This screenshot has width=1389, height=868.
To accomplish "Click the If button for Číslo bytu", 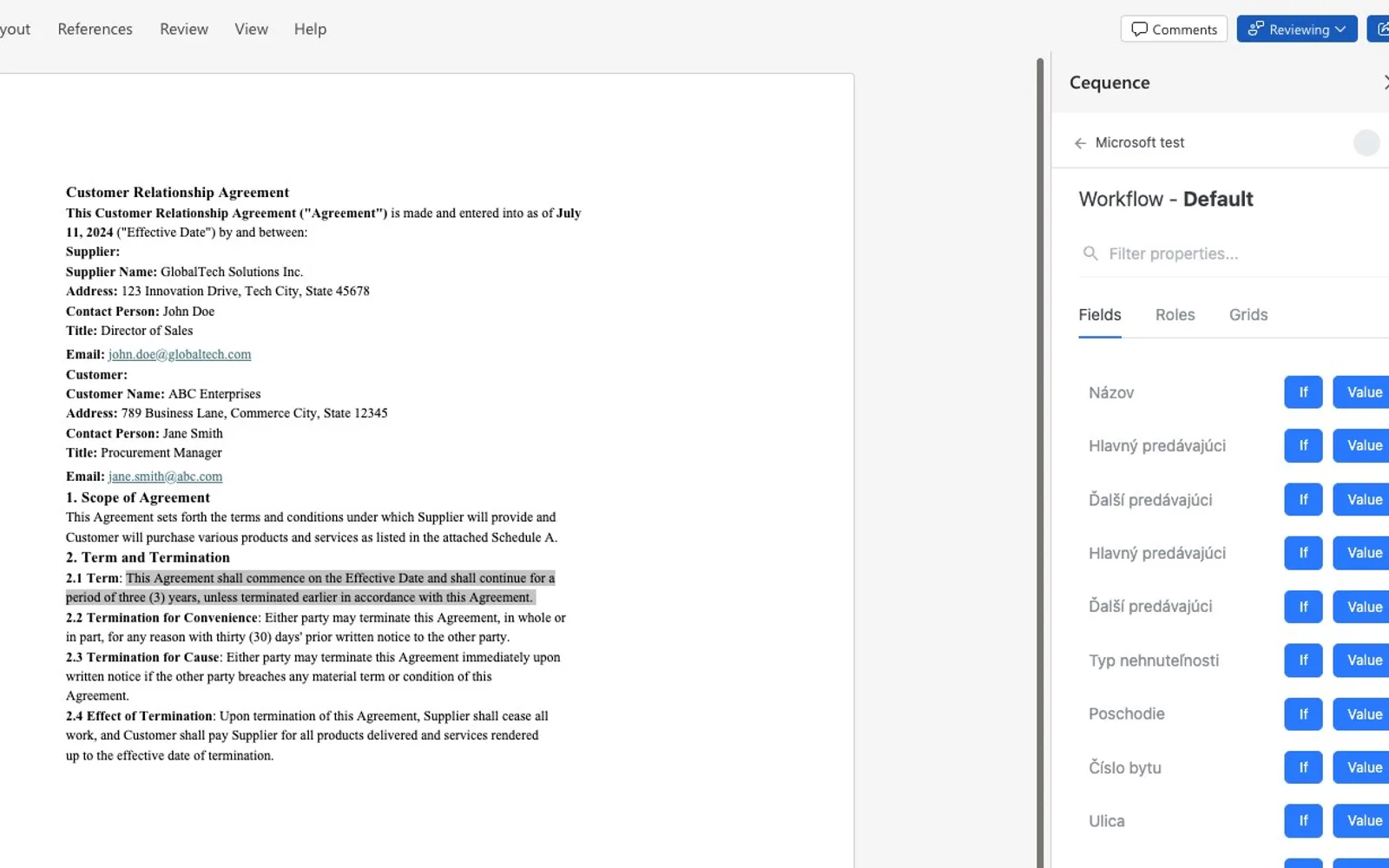I will [x=1303, y=767].
